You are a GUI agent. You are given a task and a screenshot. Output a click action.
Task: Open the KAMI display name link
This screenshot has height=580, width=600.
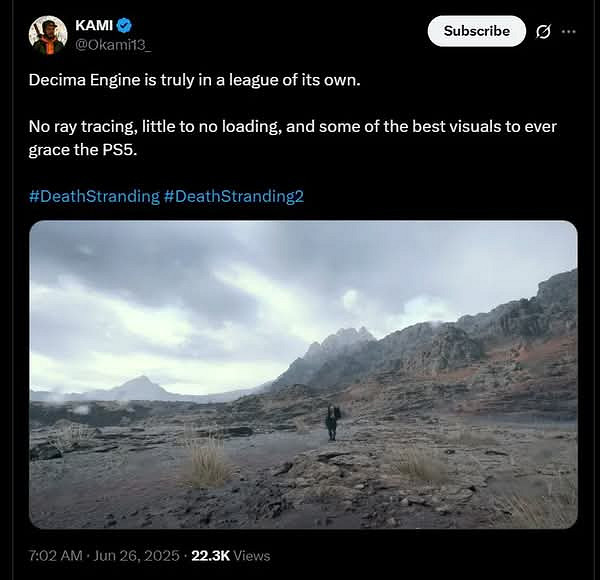(x=94, y=25)
